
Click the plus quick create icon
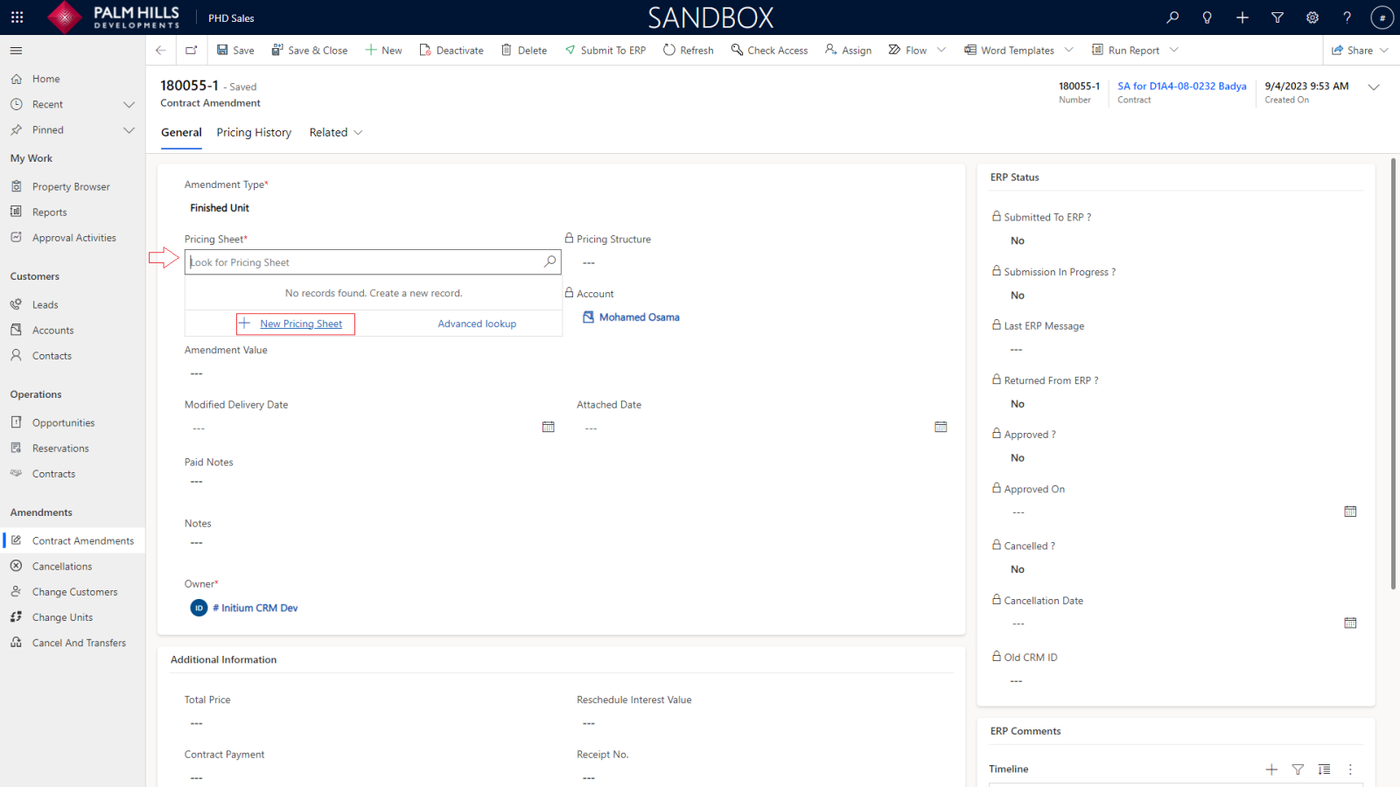click(x=1242, y=17)
